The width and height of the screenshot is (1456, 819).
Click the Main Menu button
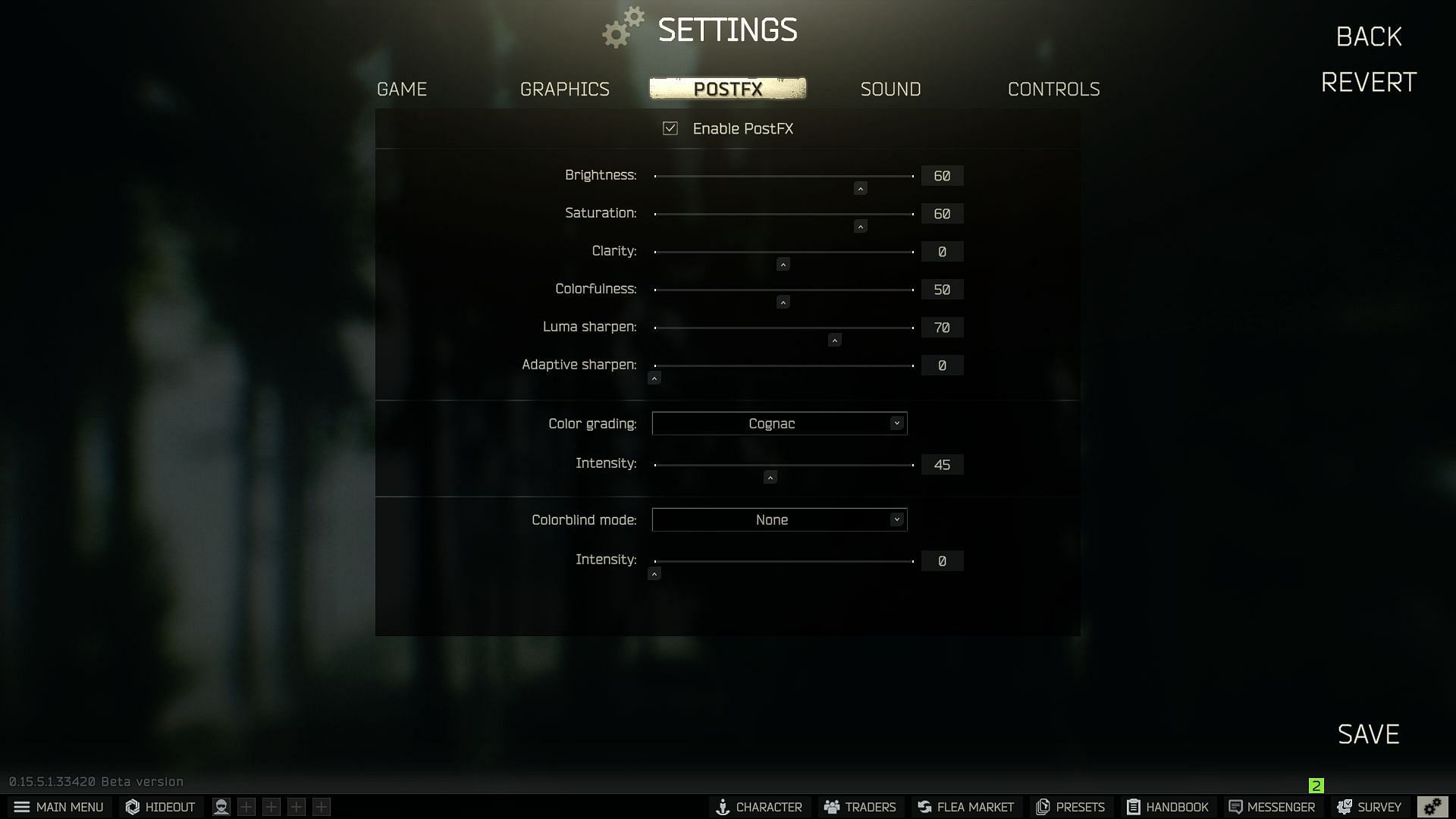[x=58, y=806]
